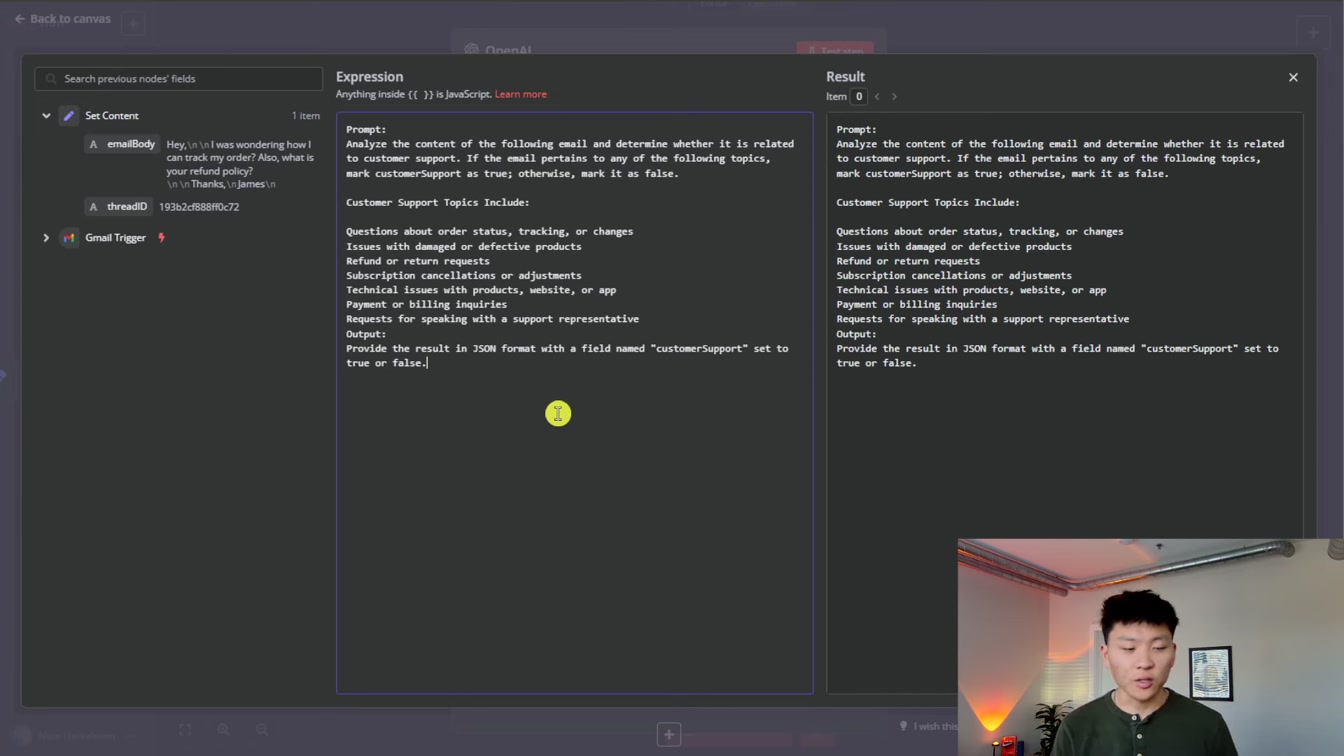Collapse the Set Content node

click(46, 116)
